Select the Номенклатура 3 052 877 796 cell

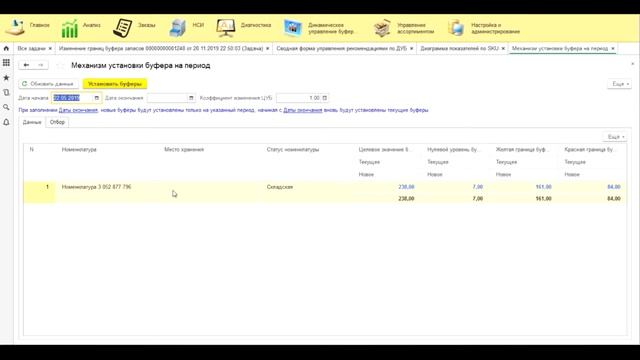coord(96,187)
